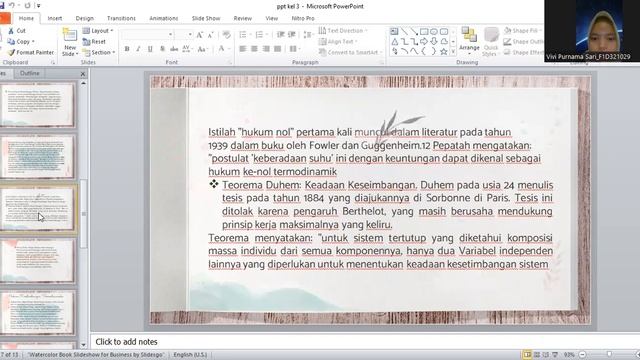The width and height of the screenshot is (640, 360).
Task: Click the Shape Fill button
Action: click(x=522, y=31)
